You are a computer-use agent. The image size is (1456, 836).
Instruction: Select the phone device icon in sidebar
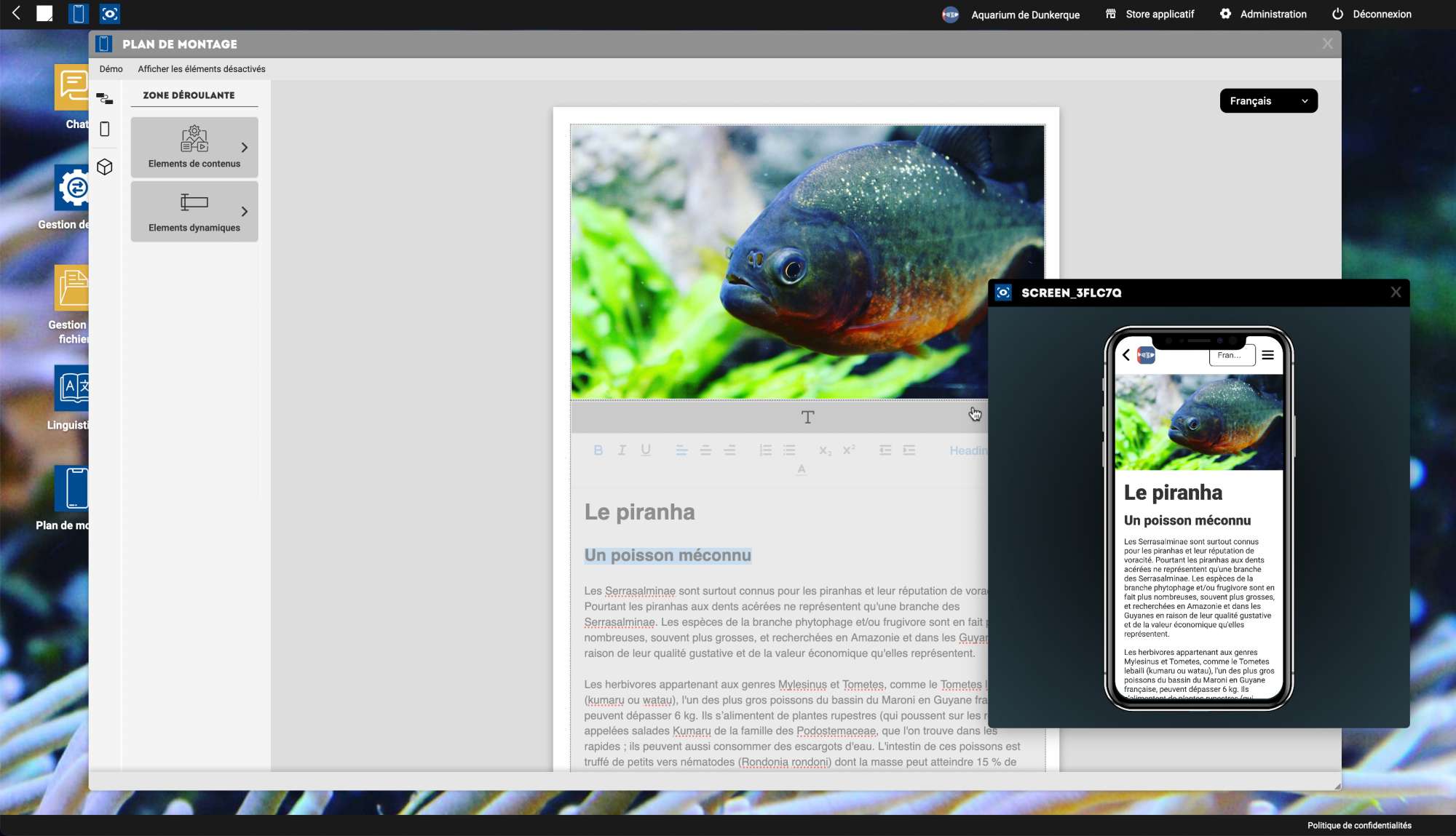point(105,130)
